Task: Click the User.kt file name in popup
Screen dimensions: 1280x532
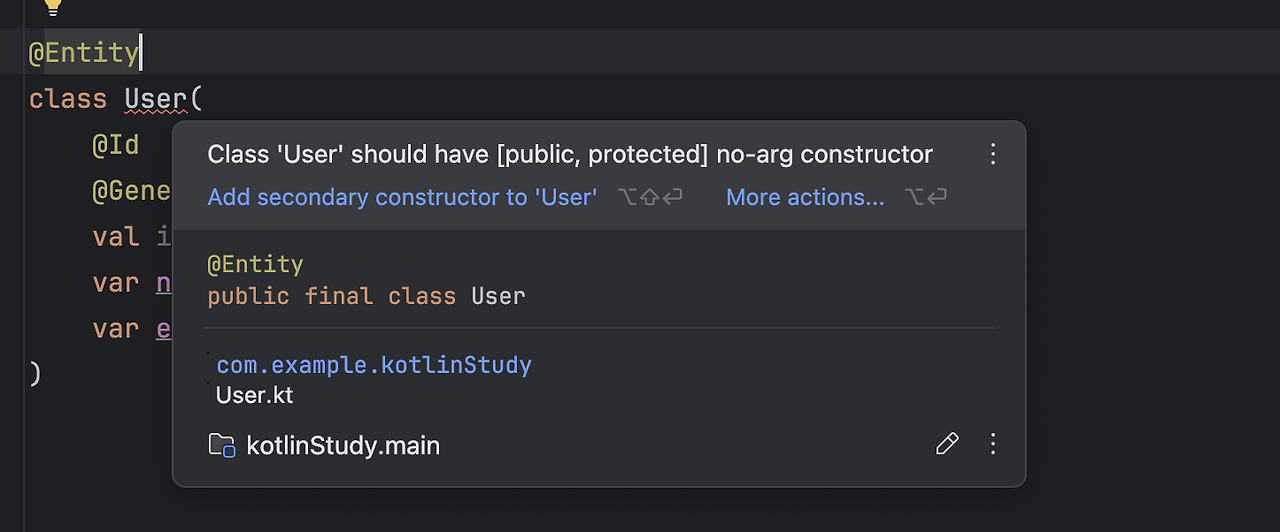Action: pos(255,395)
